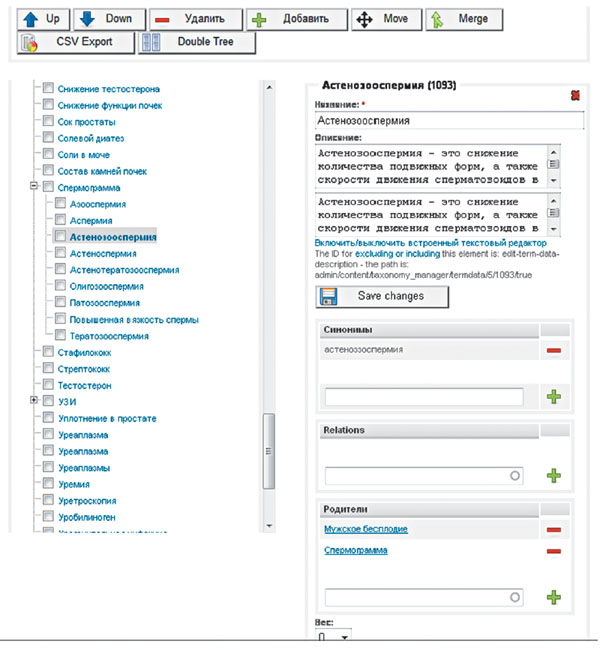This screenshot has height=650, width=600.
Task: Open CSV Export
Action: tap(76, 42)
